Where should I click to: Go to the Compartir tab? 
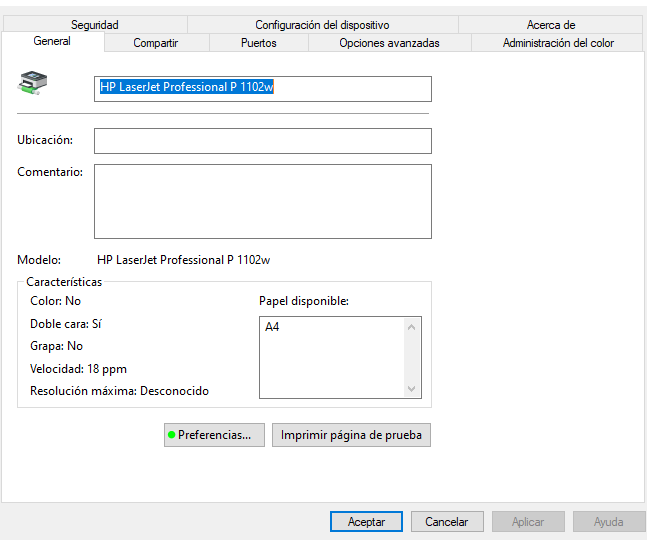156,43
